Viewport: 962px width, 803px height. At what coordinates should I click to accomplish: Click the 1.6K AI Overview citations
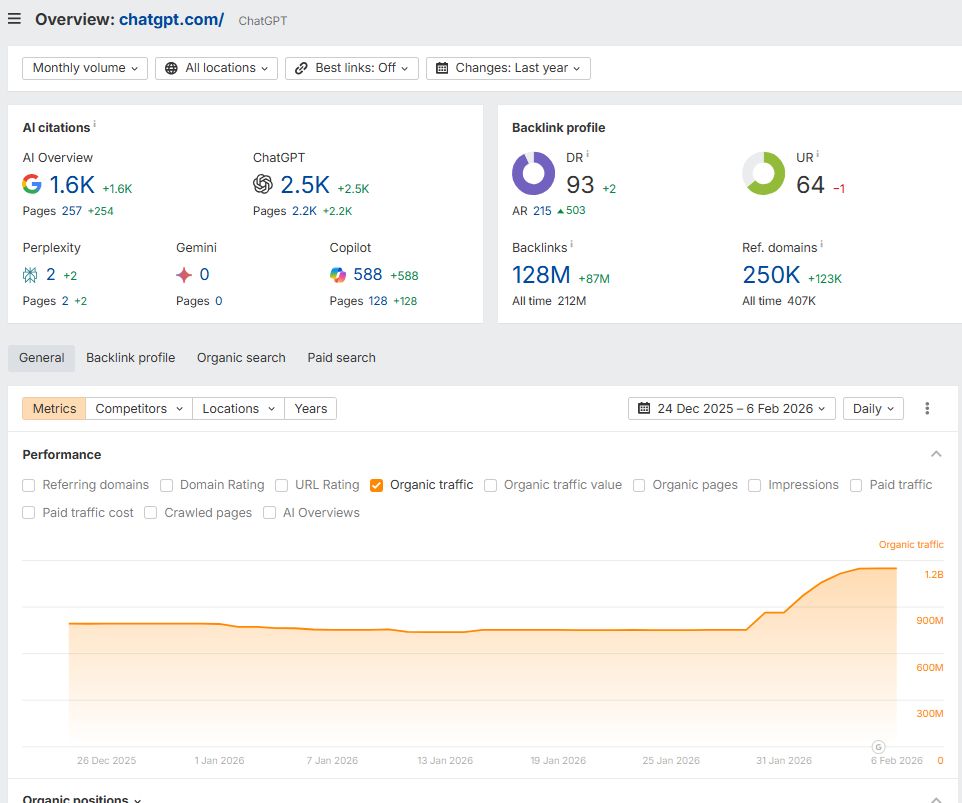coord(72,185)
